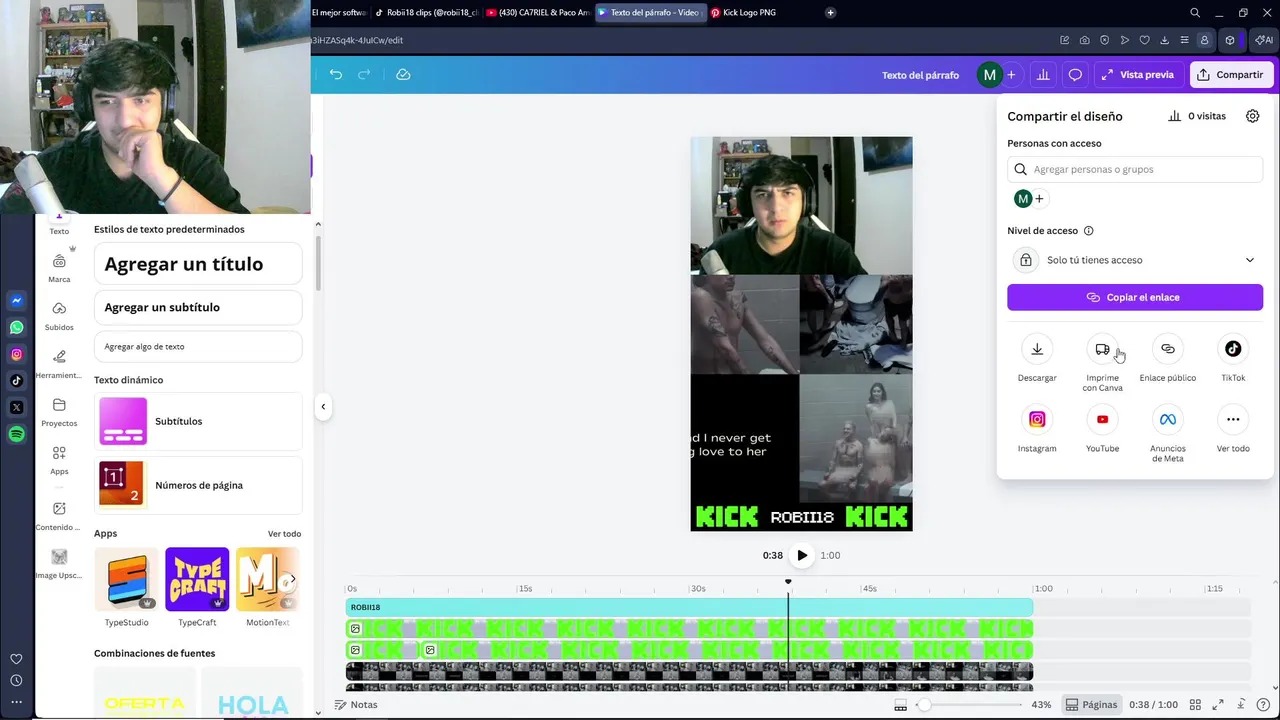Open share settings gear icon
This screenshot has width=1280, height=720.
pyautogui.click(x=1252, y=116)
